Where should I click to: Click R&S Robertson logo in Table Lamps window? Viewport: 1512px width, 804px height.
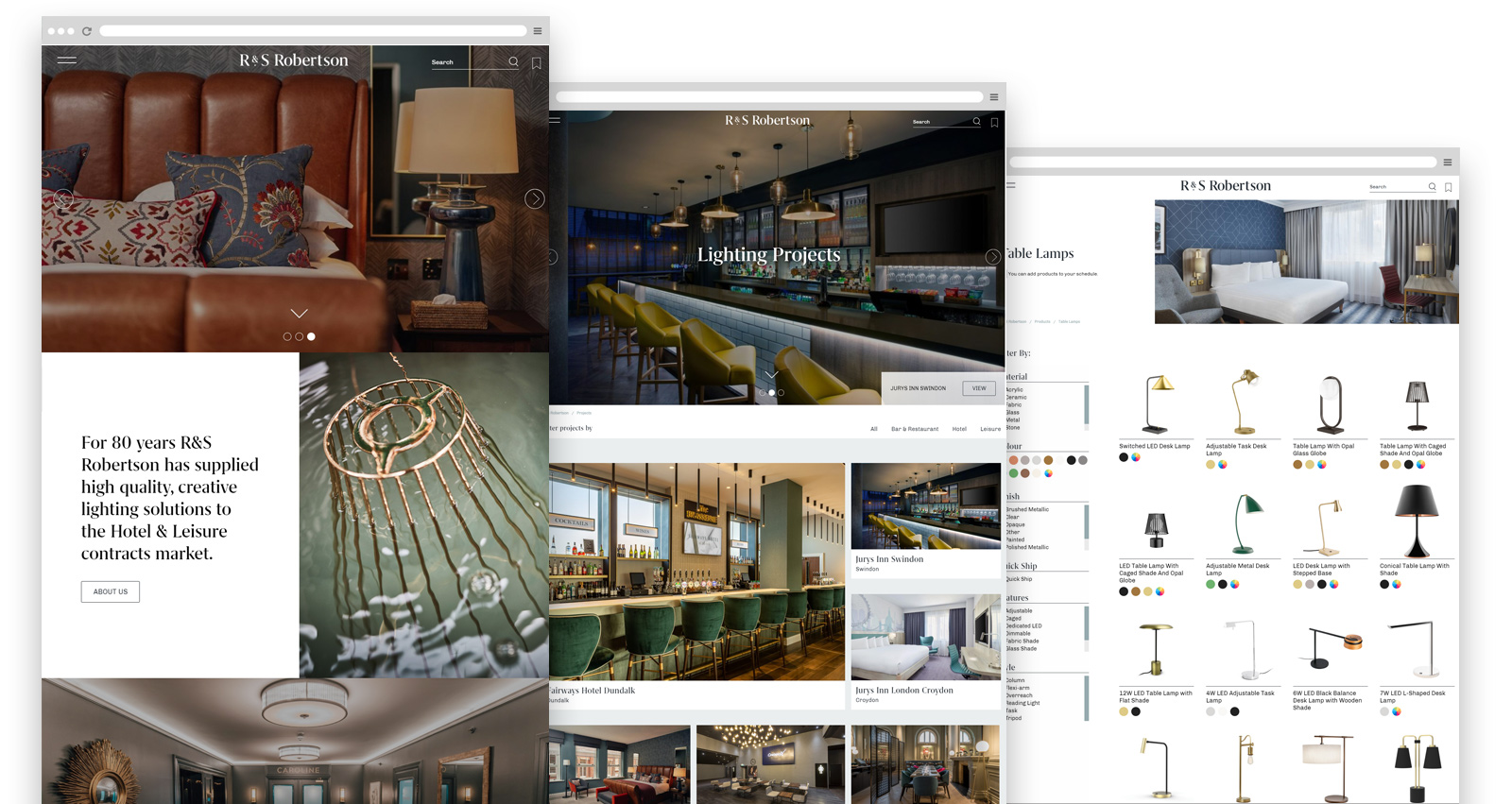pyautogui.click(x=1226, y=185)
